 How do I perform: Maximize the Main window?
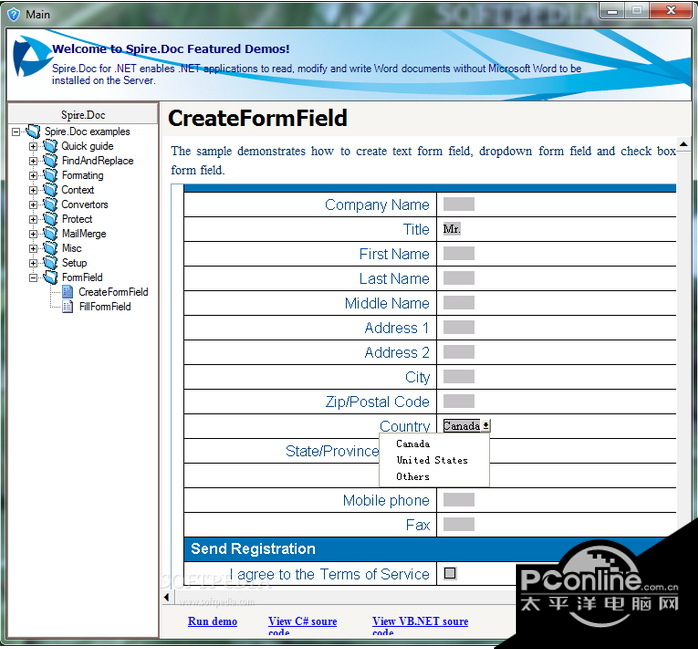tap(637, 11)
